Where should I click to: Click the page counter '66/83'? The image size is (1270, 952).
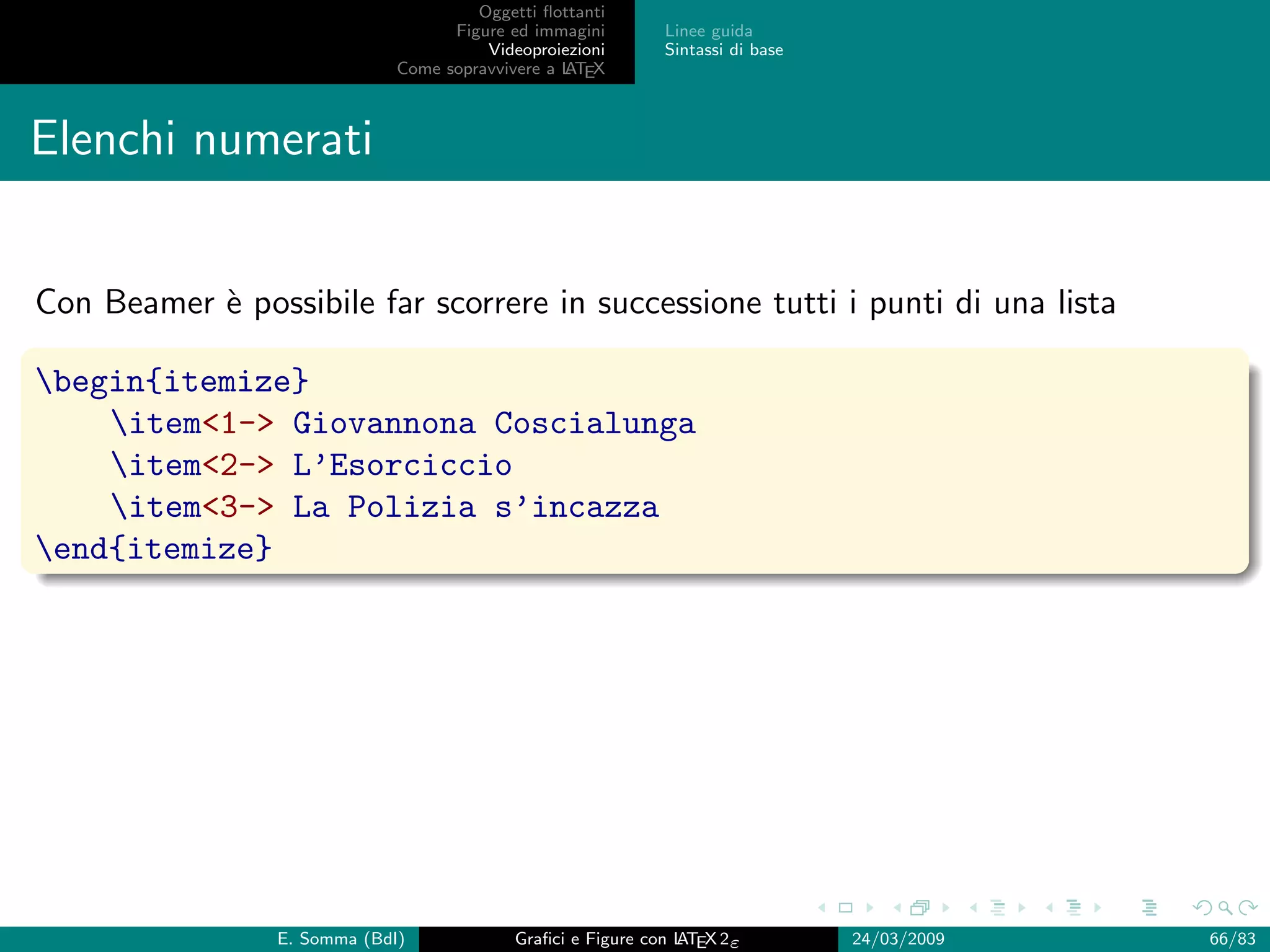click(1232, 939)
